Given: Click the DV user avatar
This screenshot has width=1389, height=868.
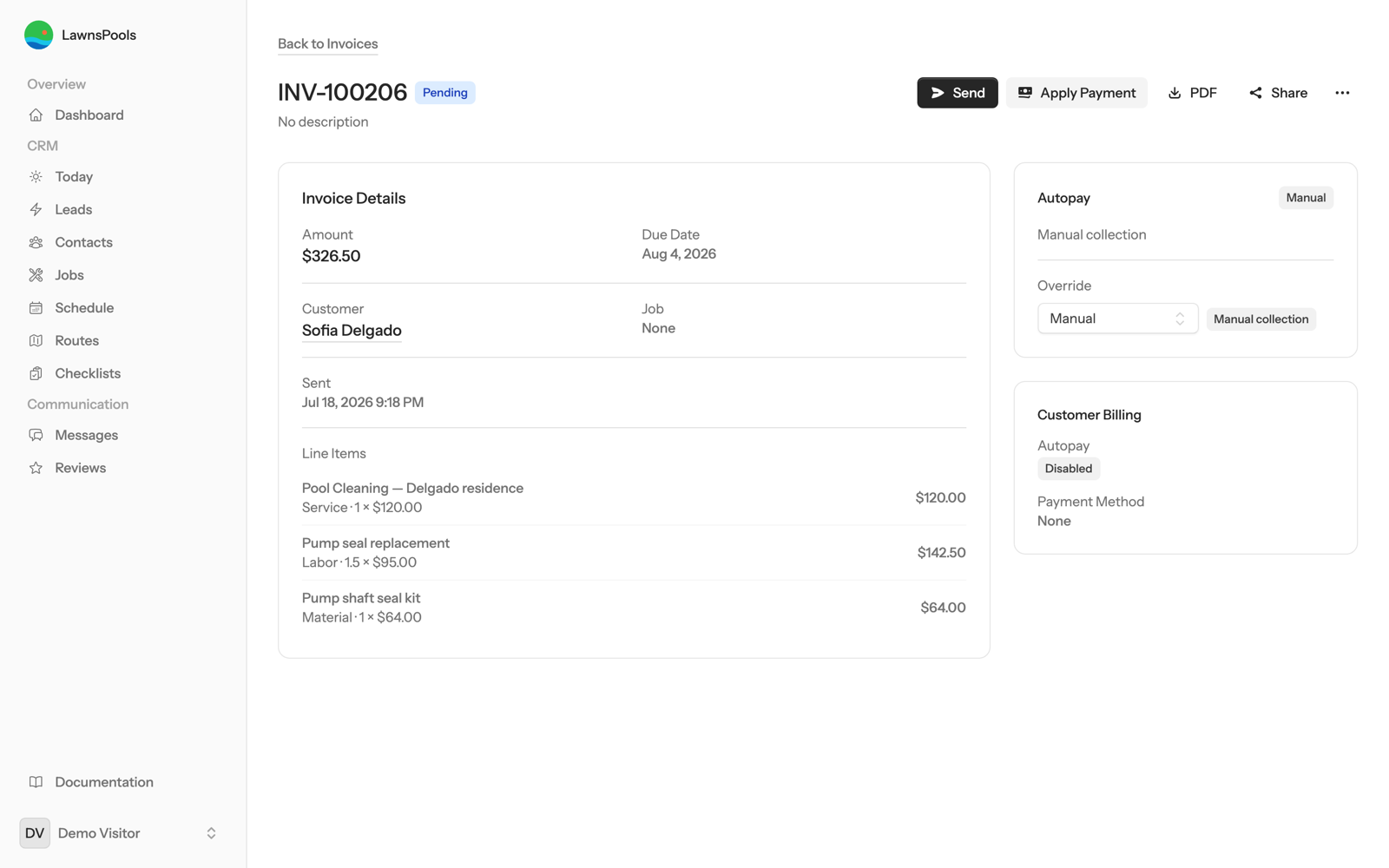Looking at the screenshot, I should (x=35, y=833).
